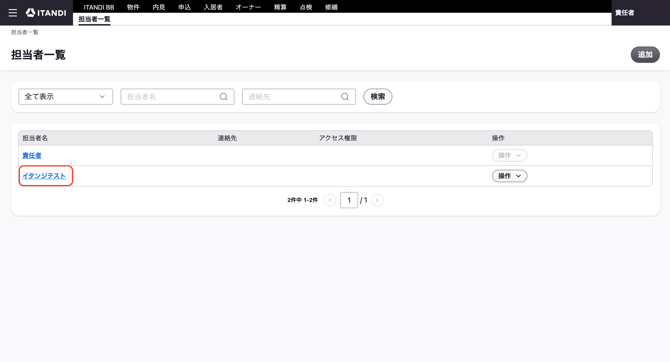Open the 申込 menu item

click(x=185, y=7)
